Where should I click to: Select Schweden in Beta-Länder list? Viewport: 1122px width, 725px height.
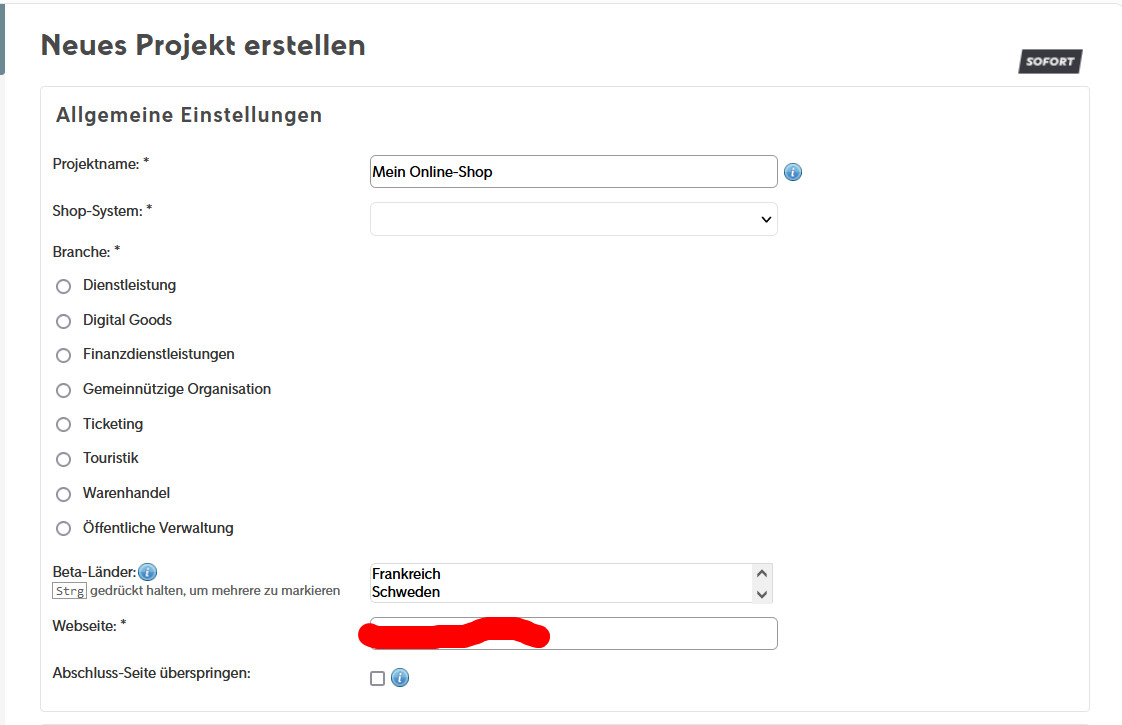[406, 592]
